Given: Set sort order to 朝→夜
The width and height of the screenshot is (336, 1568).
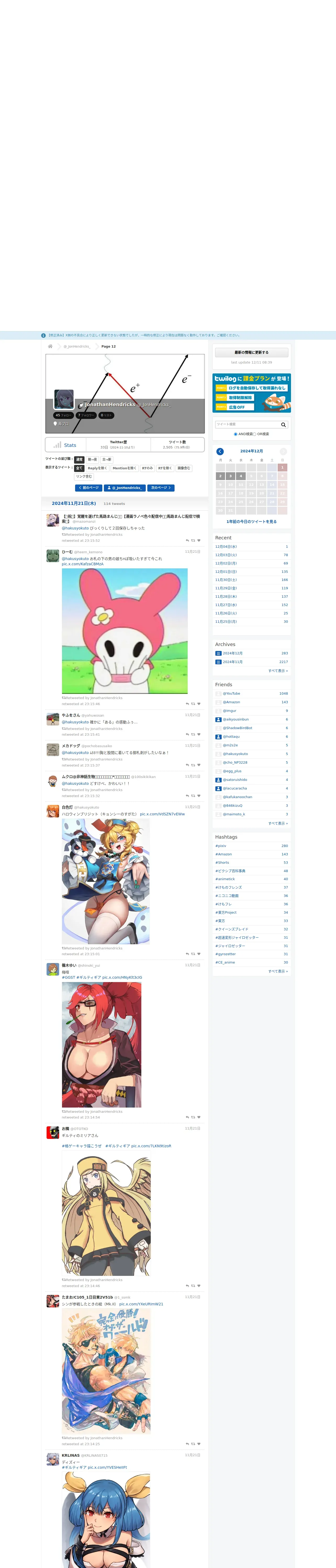Looking at the screenshot, I should 92,460.
